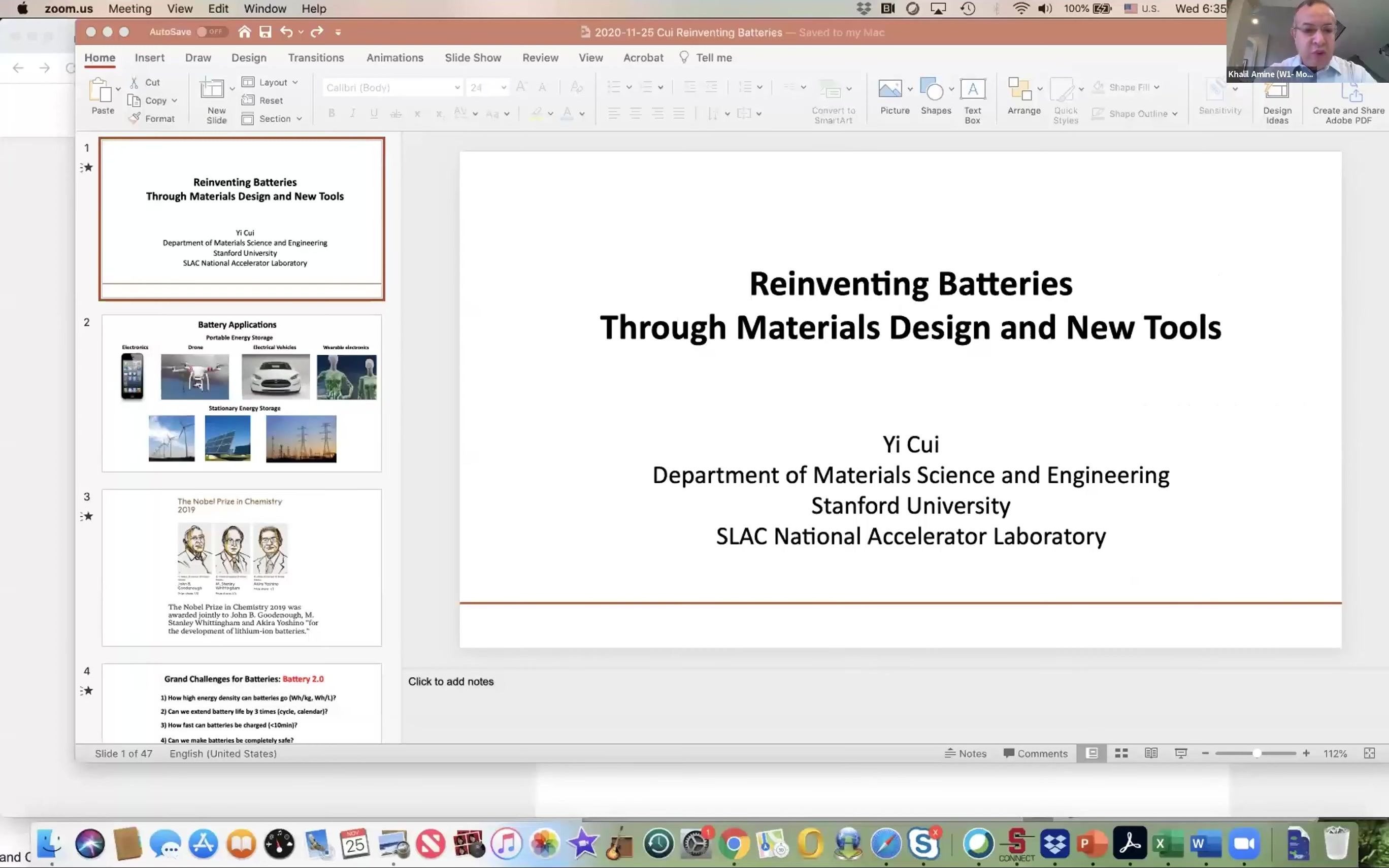This screenshot has height=868, width=1389.
Task: Click the Shapes icon
Action: 931,89
